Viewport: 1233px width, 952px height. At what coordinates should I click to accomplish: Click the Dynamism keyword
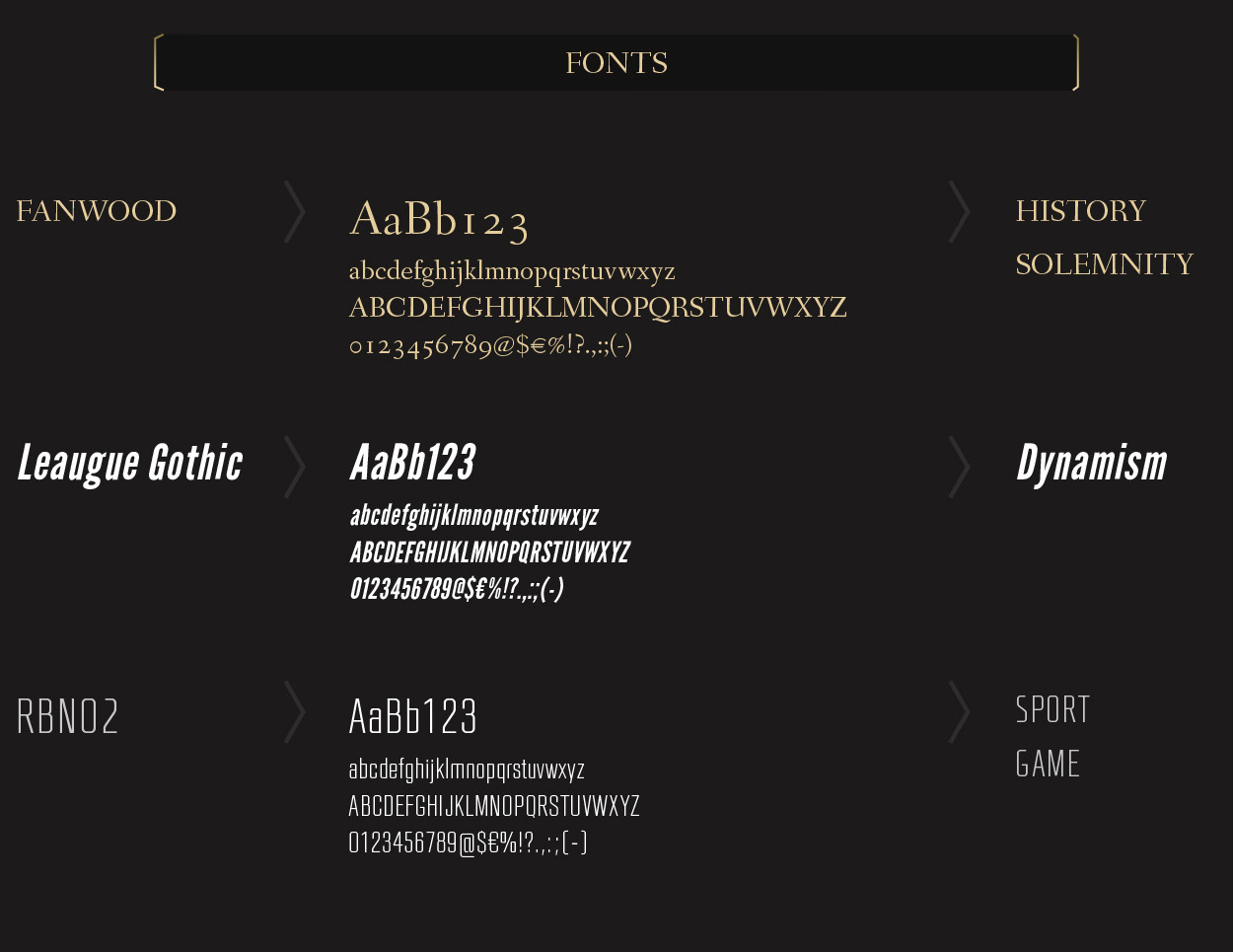[x=1092, y=464]
